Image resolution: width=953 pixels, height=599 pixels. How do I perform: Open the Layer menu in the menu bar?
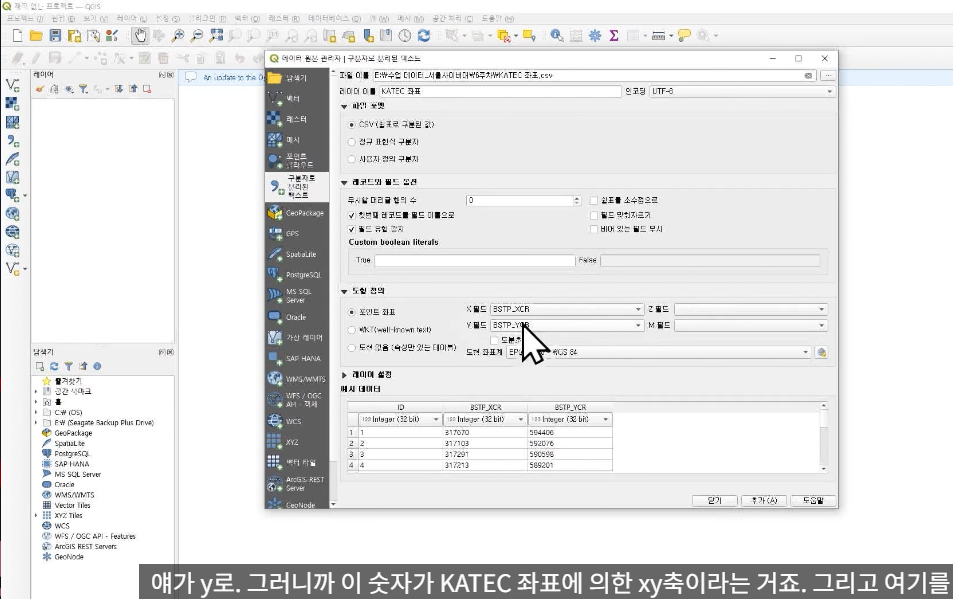pos(131,19)
